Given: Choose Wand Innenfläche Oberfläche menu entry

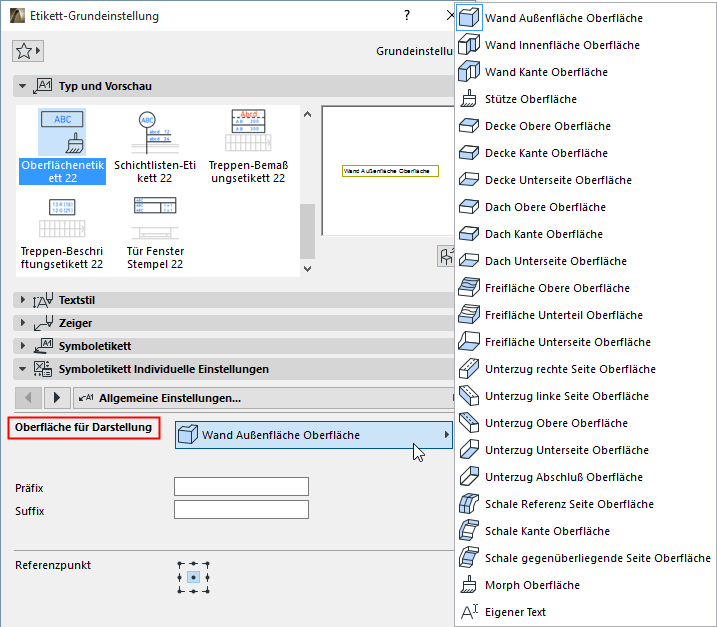Looking at the screenshot, I should (x=585, y=45).
